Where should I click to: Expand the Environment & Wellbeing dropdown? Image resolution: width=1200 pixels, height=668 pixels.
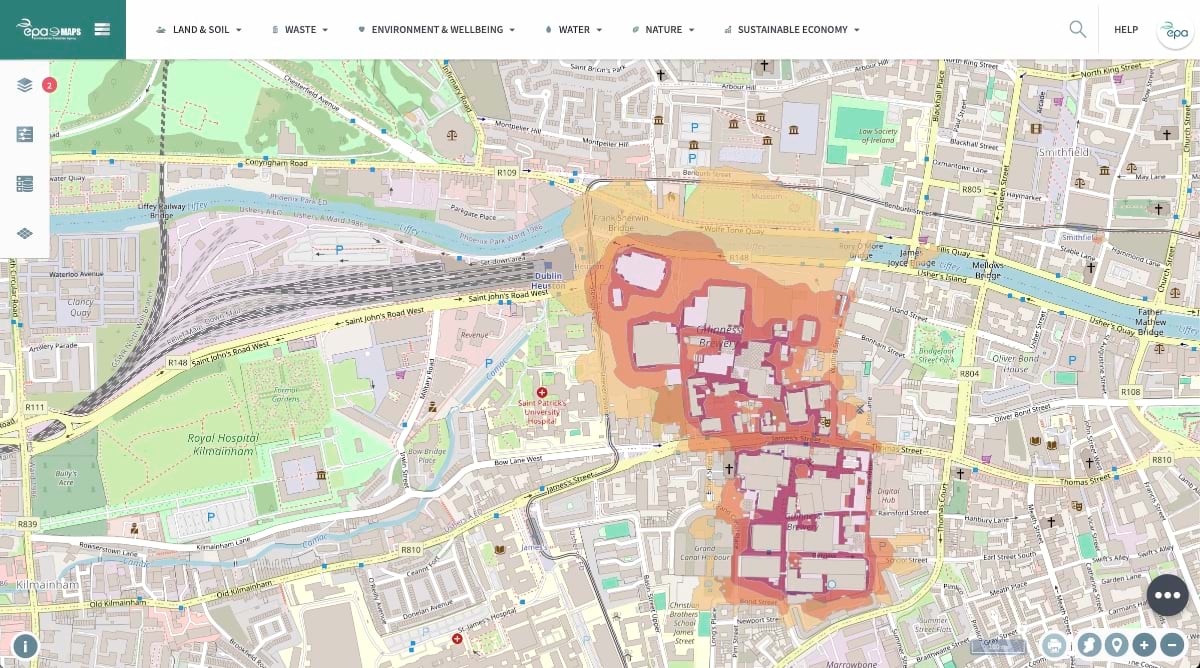pyautogui.click(x=437, y=30)
